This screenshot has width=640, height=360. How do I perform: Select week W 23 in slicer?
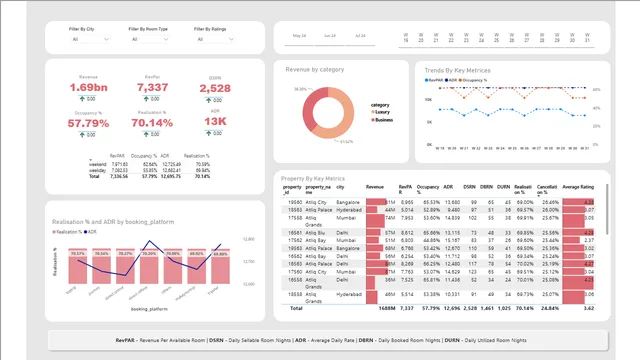pos(466,38)
